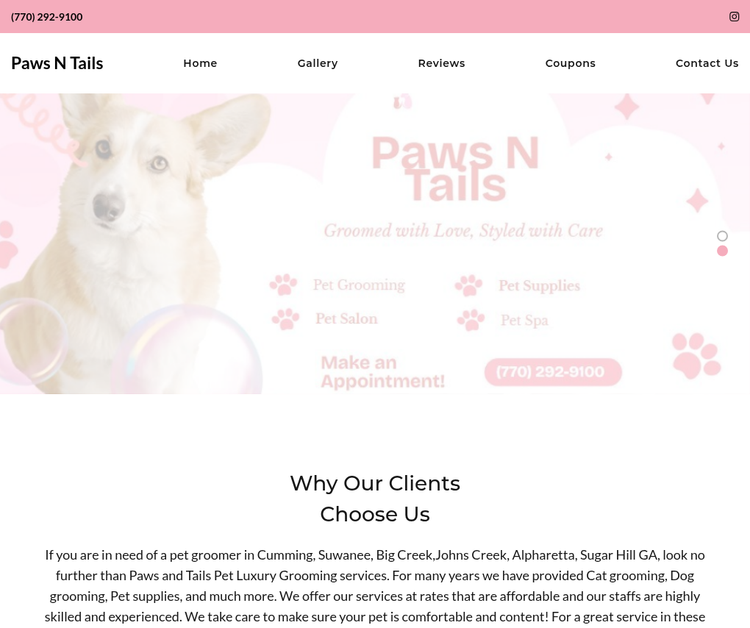Select the first slide indicator dot
The width and height of the screenshot is (750, 628).
click(722, 236)
